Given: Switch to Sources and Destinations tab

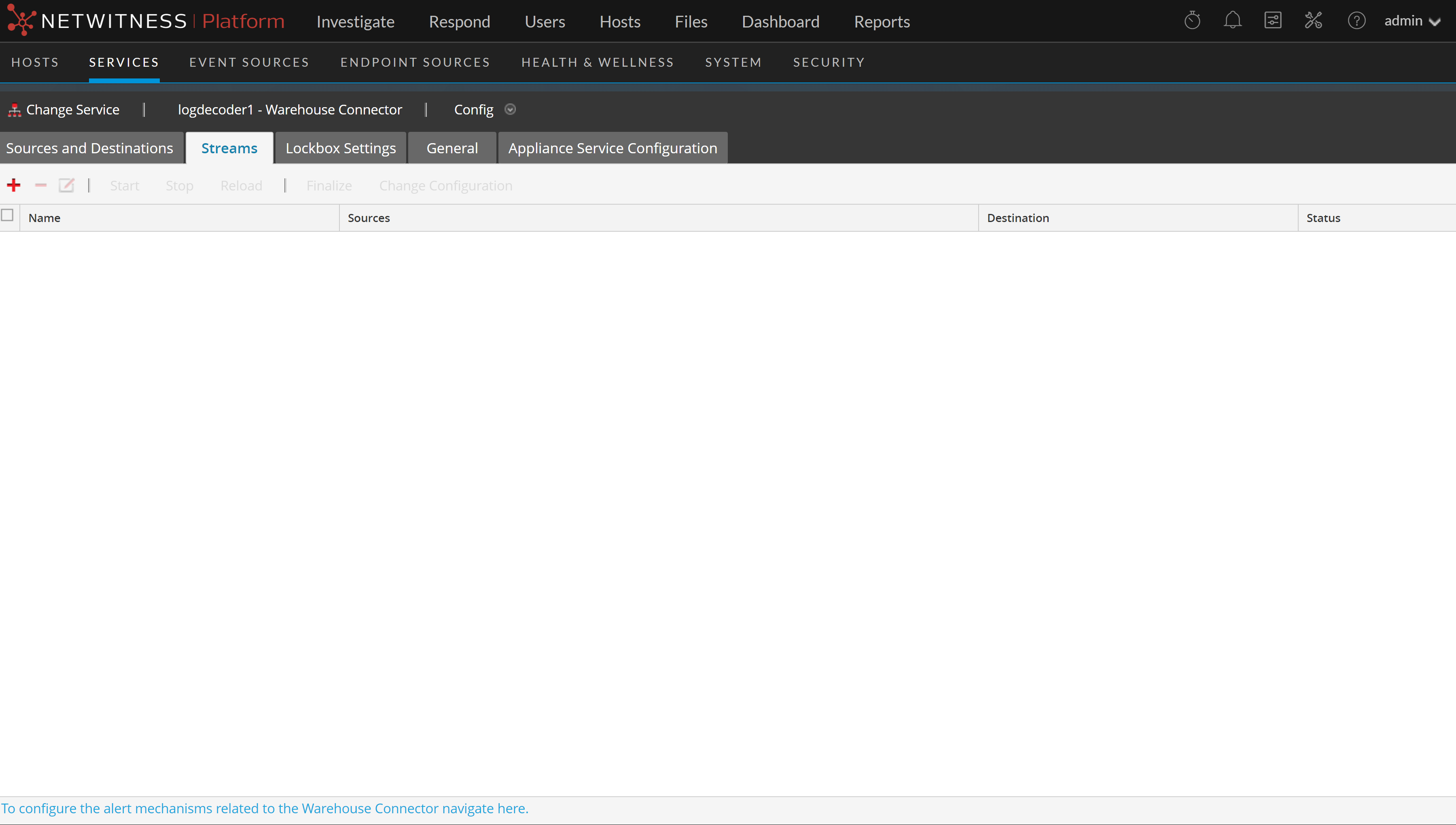Looking at the screenshot, I should click(x=89, y=148).
